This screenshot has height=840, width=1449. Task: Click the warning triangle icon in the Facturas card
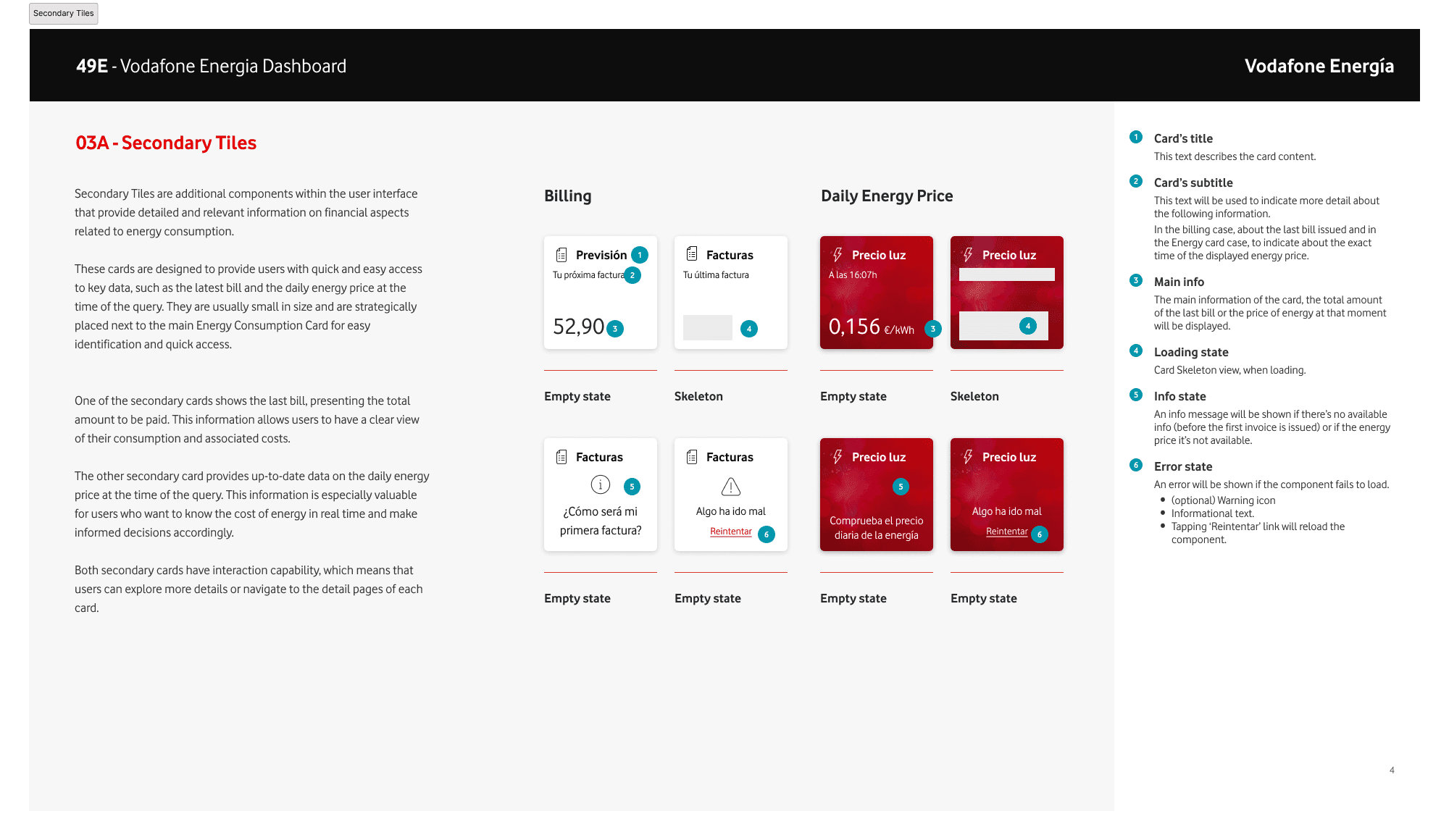click(731, 486)
